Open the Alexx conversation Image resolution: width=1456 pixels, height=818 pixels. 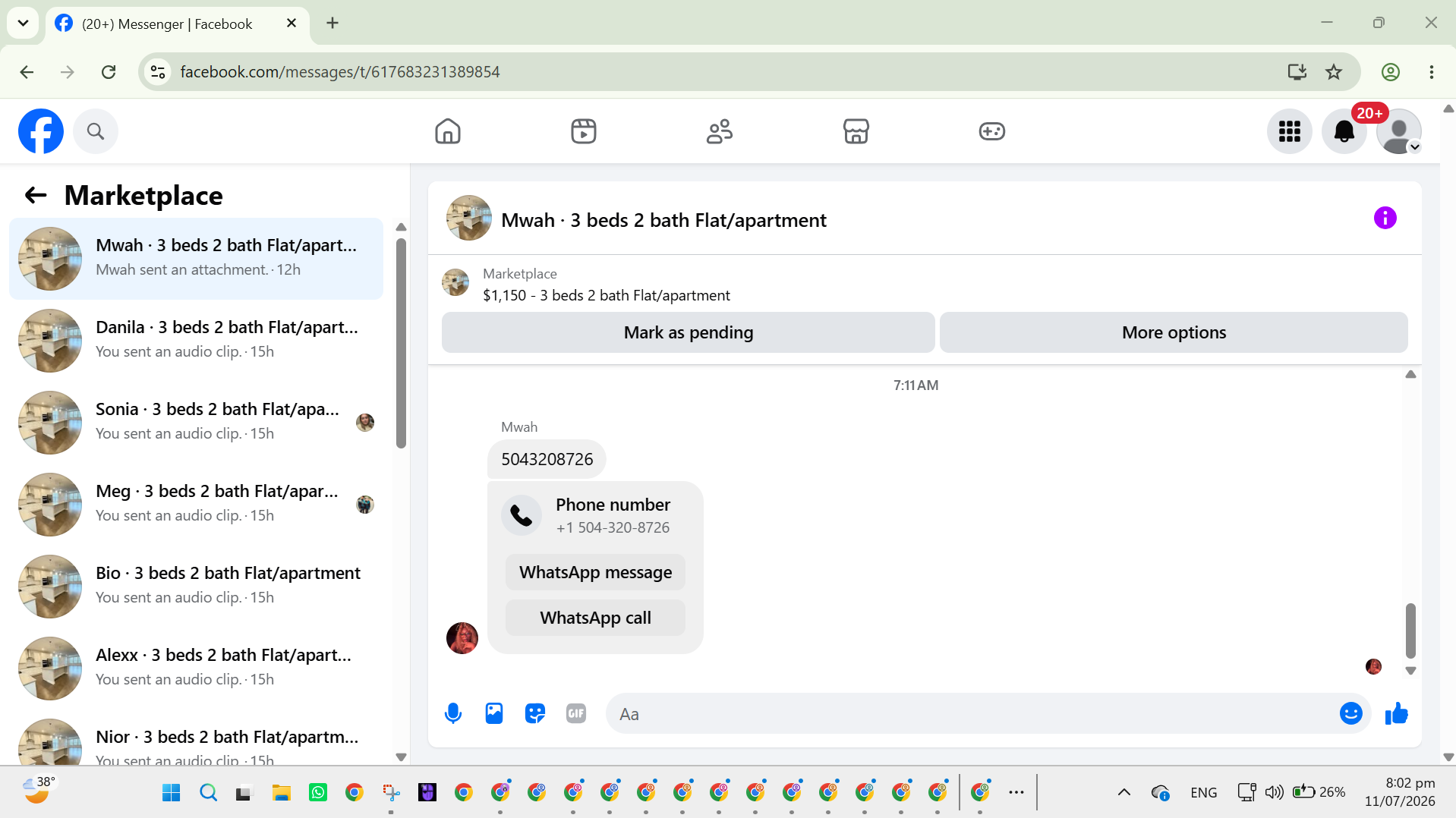196,669
